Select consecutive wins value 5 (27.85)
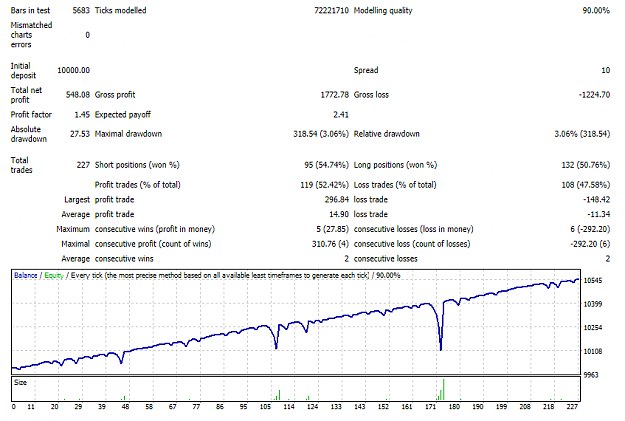Image resolution: width=625 pixels, height=421 pixels. click(332, 229)
